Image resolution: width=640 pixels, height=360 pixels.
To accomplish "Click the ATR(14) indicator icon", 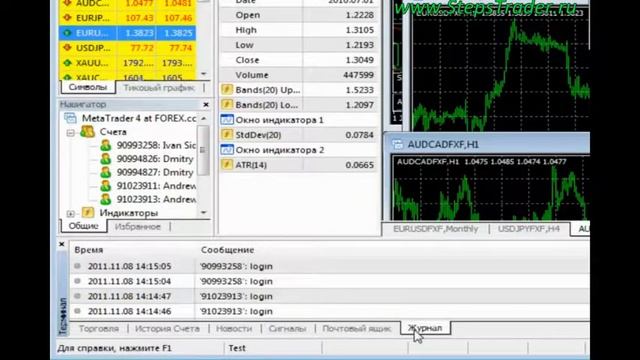I will tap(227, 165).
